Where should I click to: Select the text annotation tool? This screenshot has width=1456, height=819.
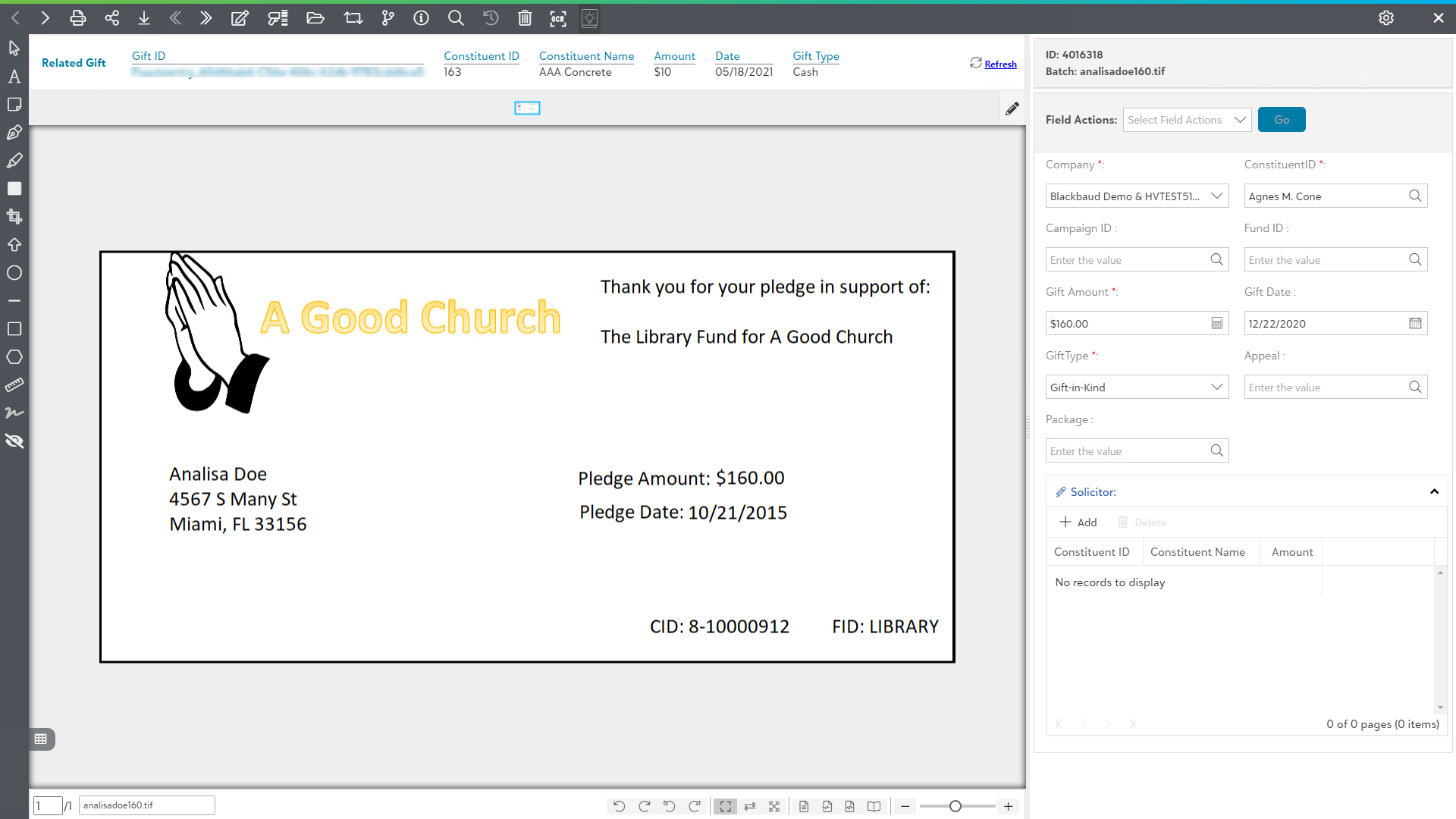(x=14, y=77)
